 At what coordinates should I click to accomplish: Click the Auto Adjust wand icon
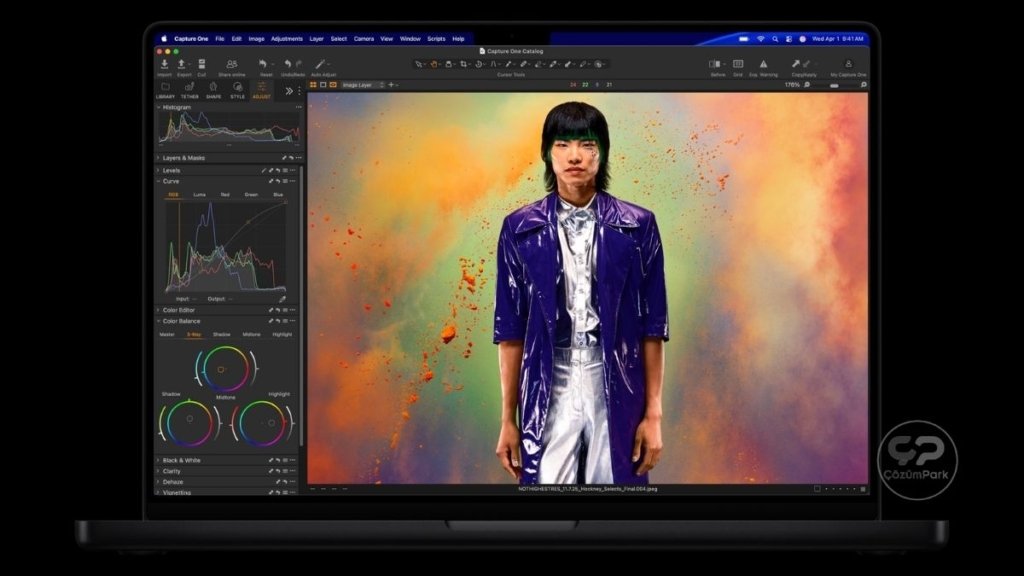(322, 64)
